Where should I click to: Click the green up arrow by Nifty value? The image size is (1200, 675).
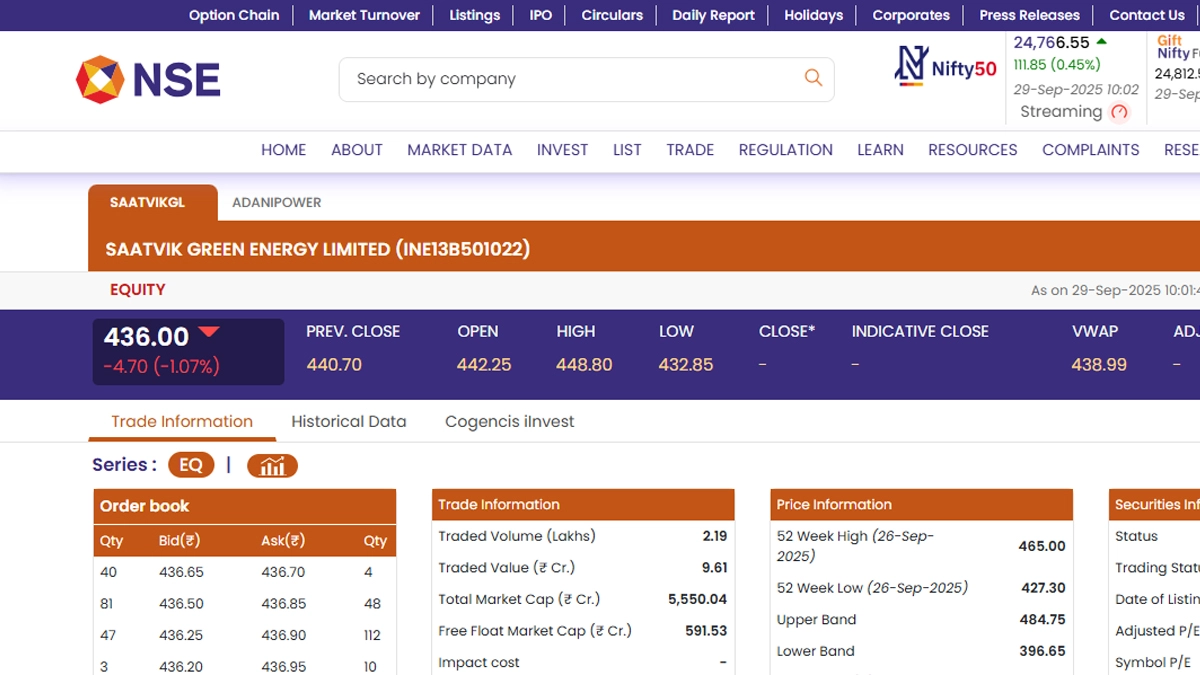coord(1102,42)
